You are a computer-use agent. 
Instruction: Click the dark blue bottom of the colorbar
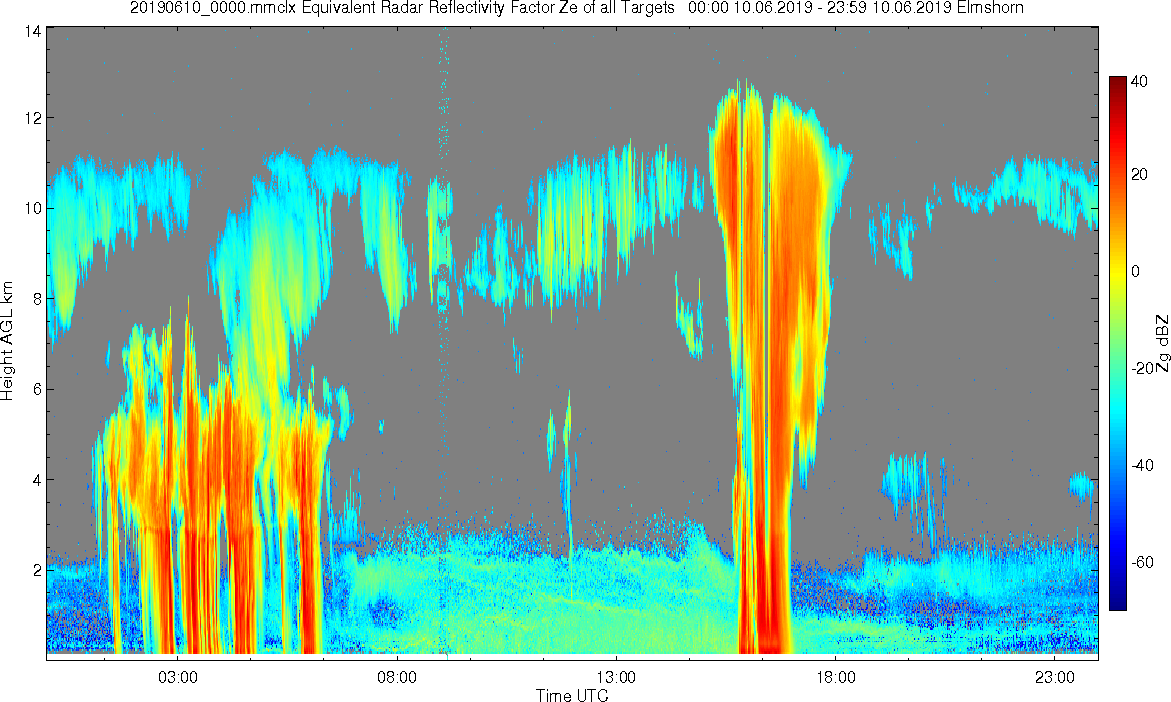pos(1117,601)
